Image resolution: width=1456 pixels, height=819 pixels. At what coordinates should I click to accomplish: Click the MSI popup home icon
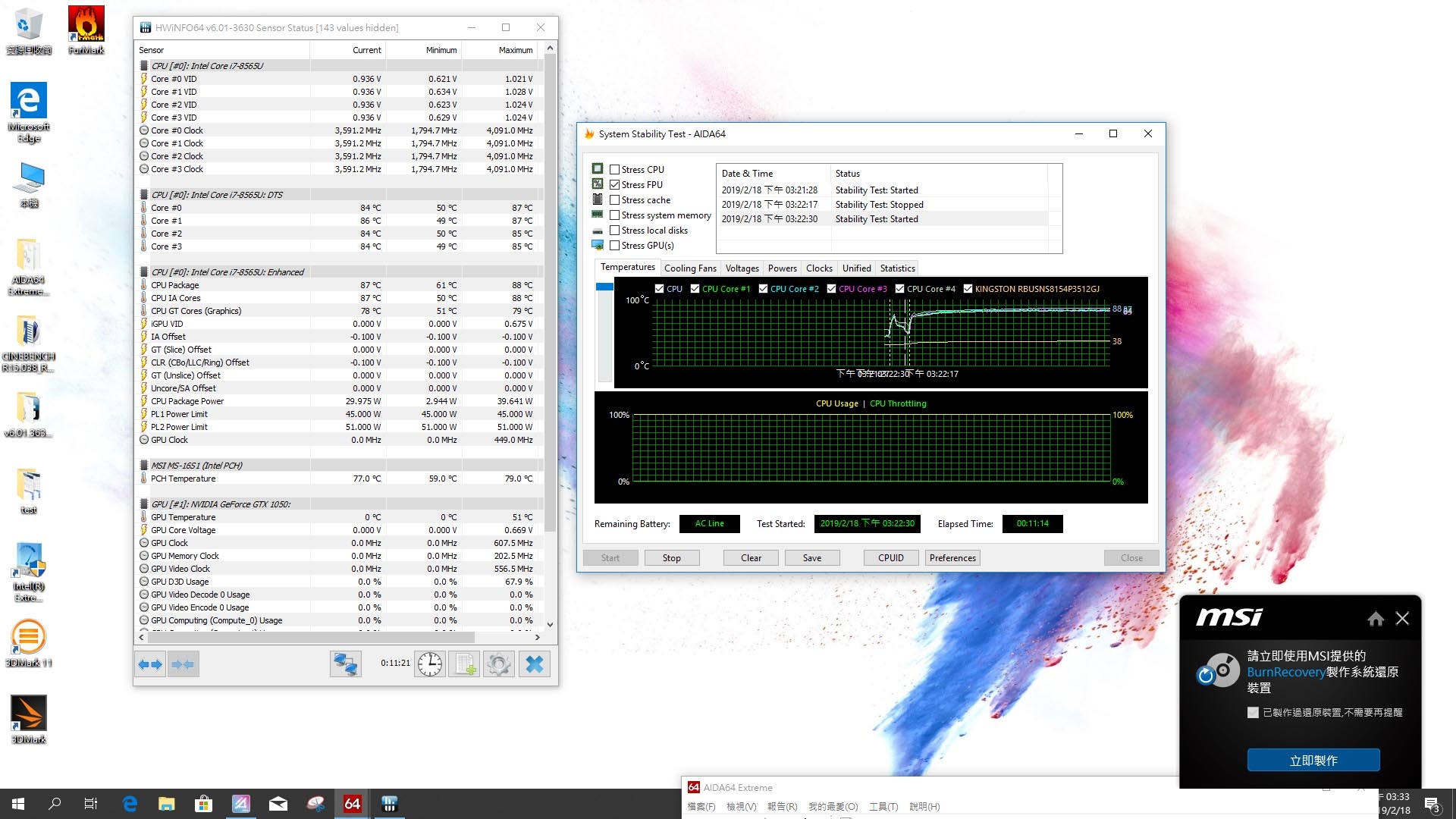(1376, 619)
